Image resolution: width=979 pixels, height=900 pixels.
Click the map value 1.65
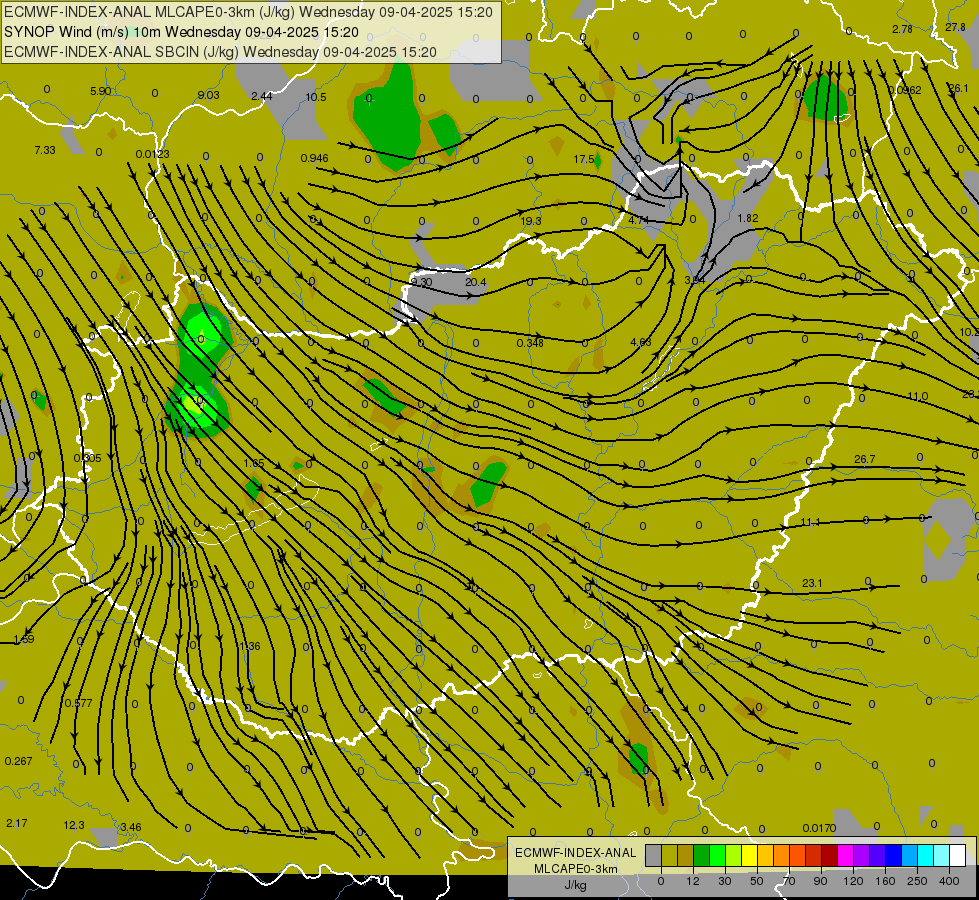[254, 463]
